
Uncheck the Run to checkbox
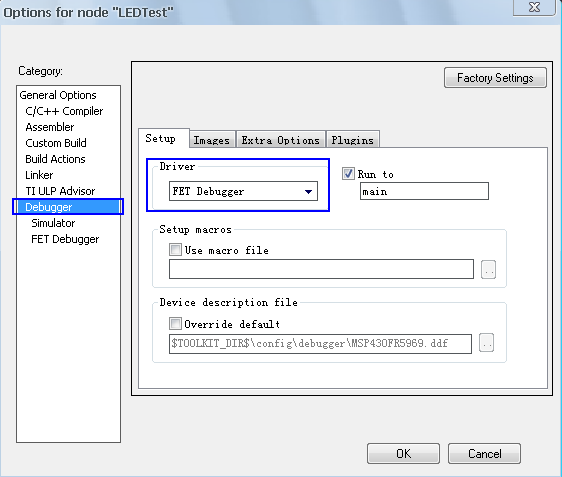[x=348, y=174]
